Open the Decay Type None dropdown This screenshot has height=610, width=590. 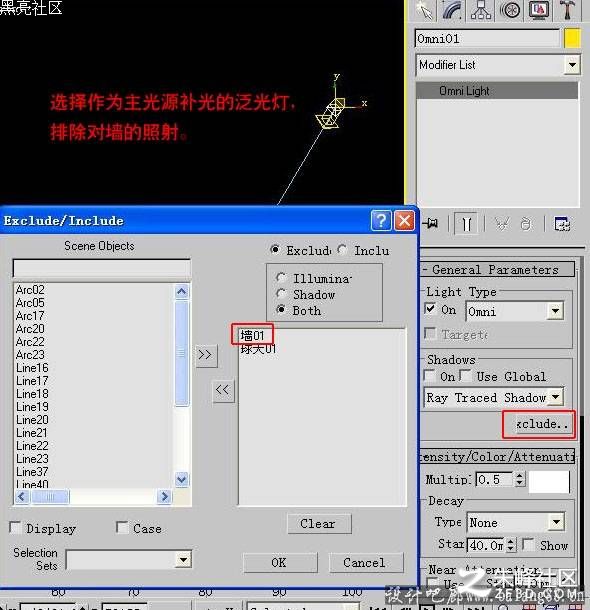coord(515,522)
